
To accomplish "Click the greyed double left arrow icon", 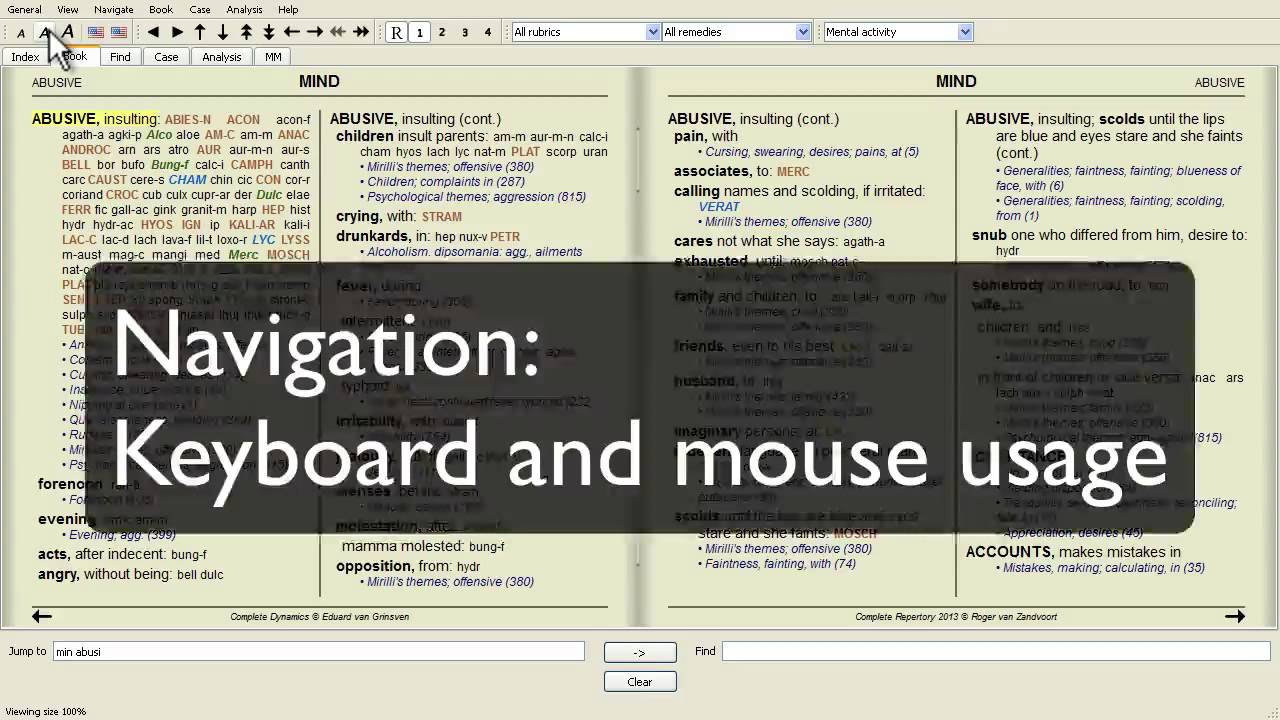I will click(x=338, y=33).
